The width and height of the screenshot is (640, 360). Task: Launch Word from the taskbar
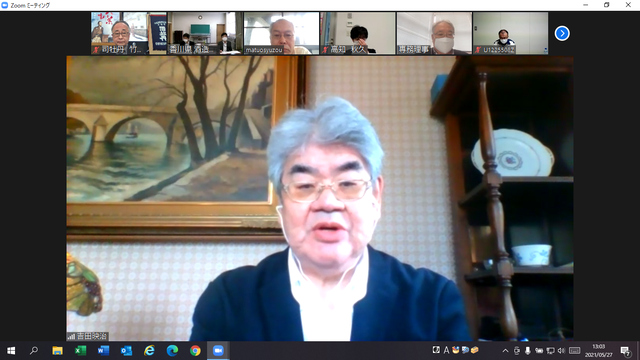pyautogui.click(x=103, y=351)
